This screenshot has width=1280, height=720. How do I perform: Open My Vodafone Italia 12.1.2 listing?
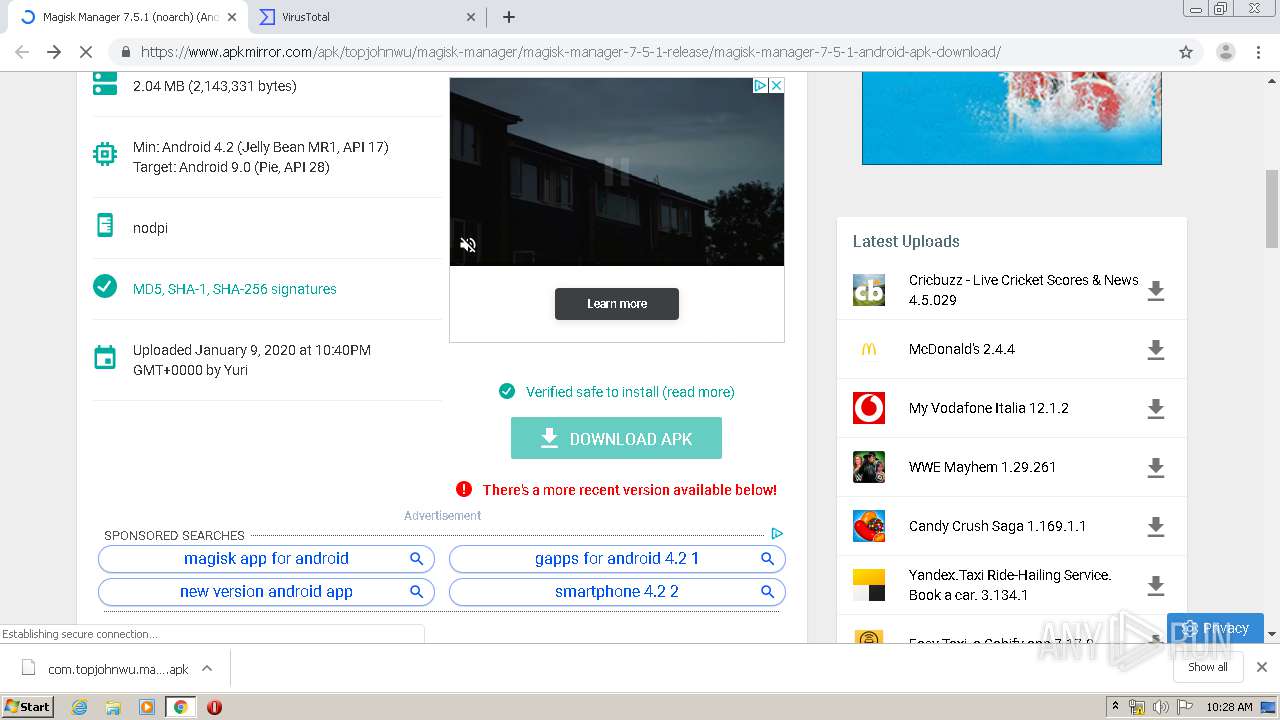coord(989,408)
